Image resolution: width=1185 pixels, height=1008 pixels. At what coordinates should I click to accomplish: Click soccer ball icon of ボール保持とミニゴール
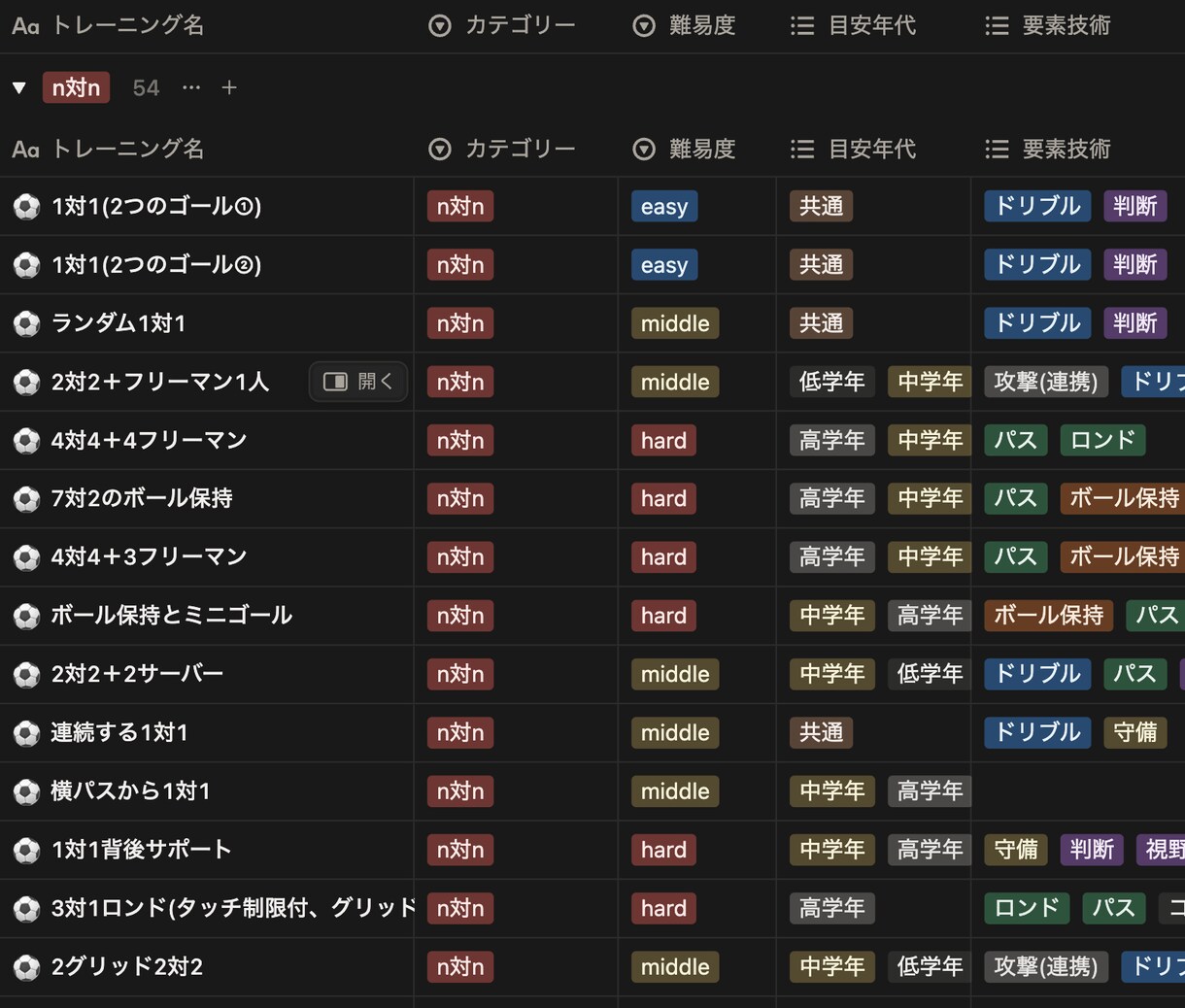coord(26,616)
